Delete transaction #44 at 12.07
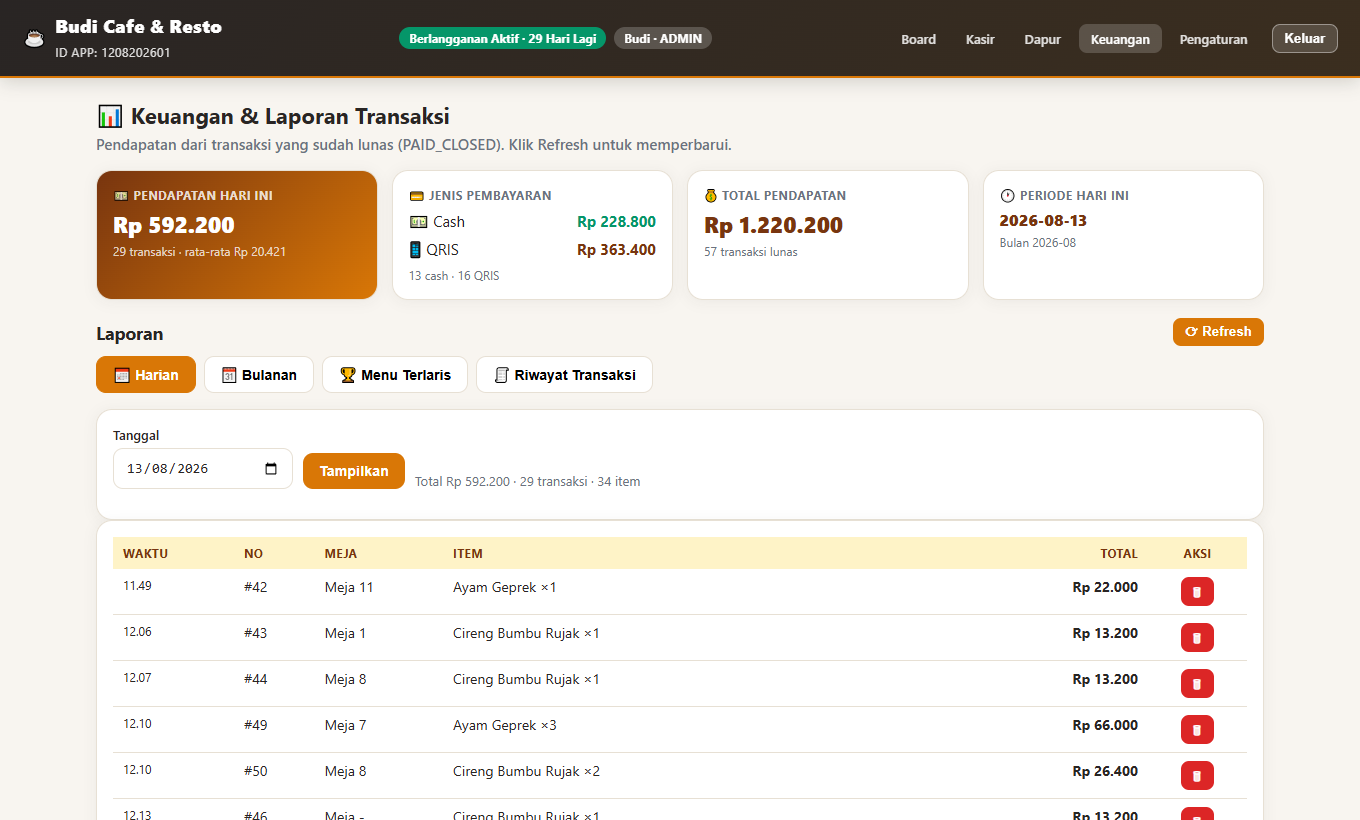This screenshot has height=820, width=1360. [x=1197, y=684]
